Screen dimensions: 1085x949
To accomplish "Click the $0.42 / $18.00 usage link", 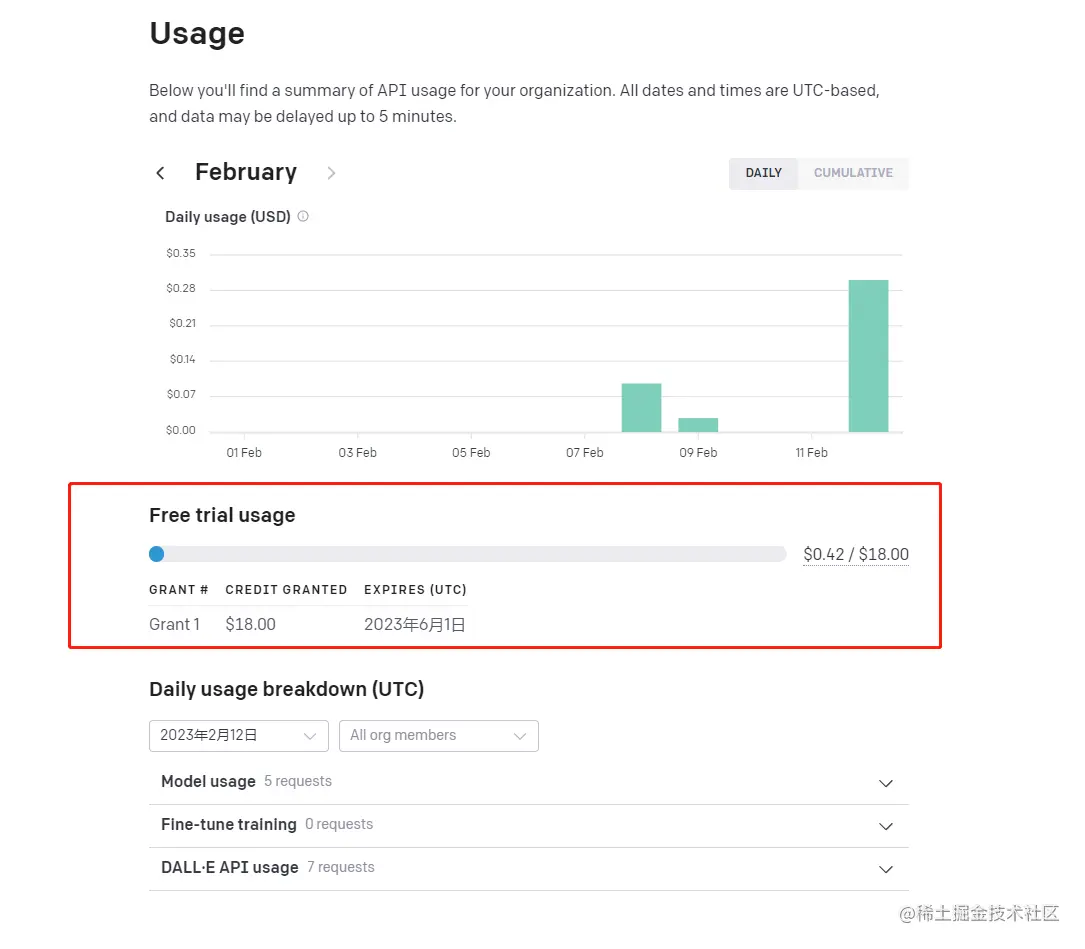I will [x=855, y=554].
